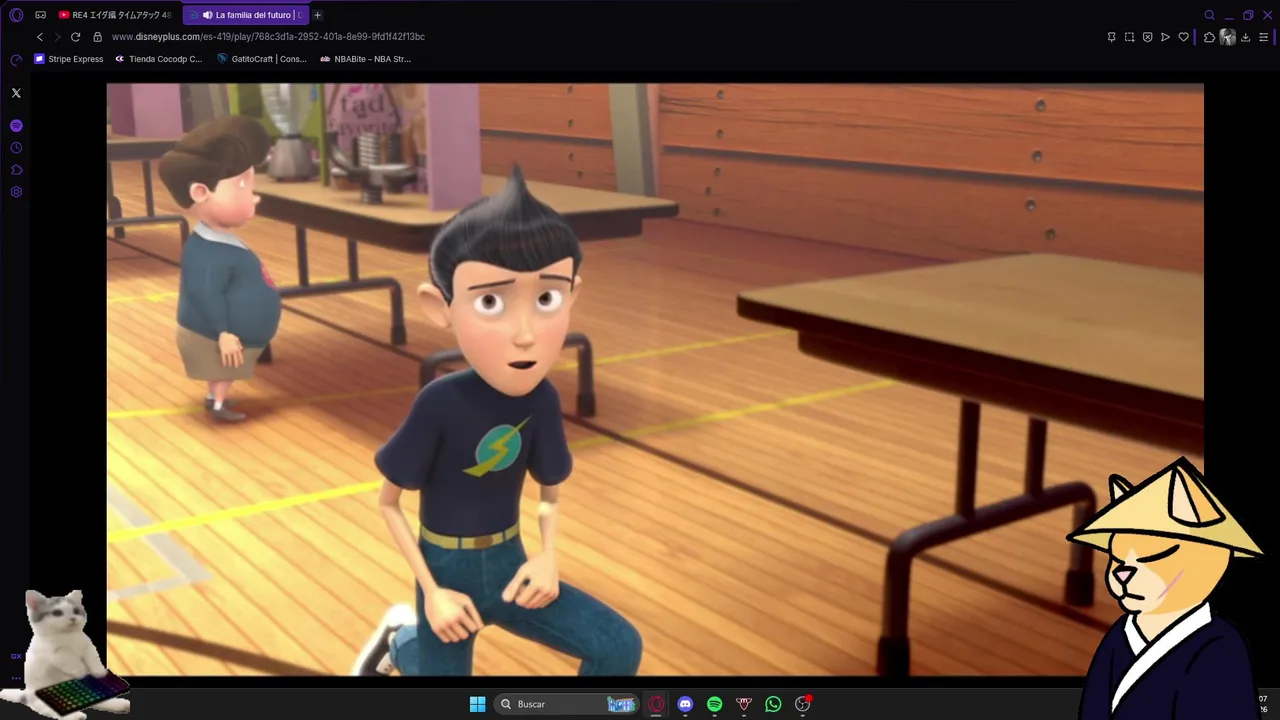
Task: Open the NBABite bookmark
Action: tap(365, 59)
